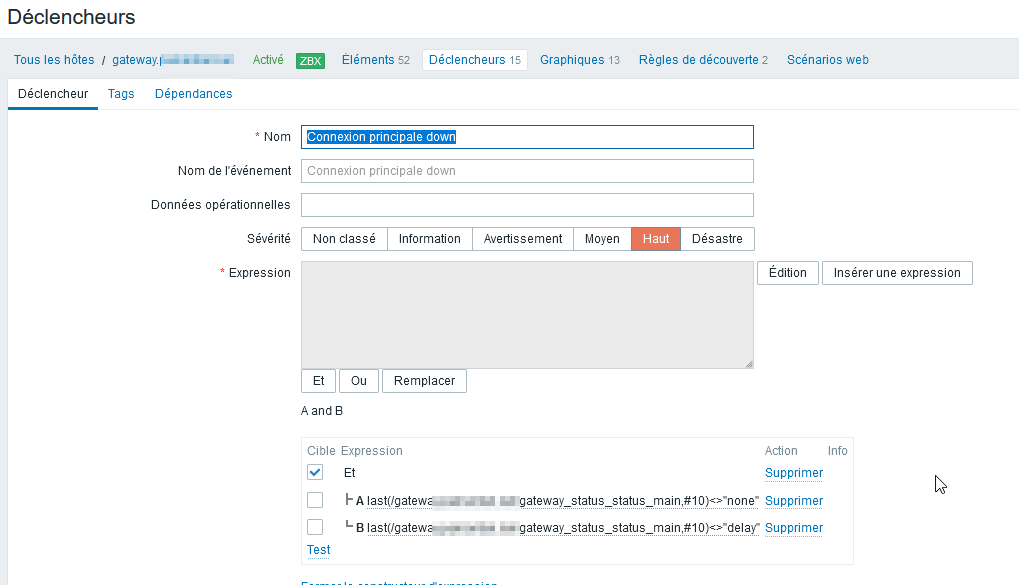1019x585 pixels.
Task: Click the Remplacer button
Action: click(424, 381)
